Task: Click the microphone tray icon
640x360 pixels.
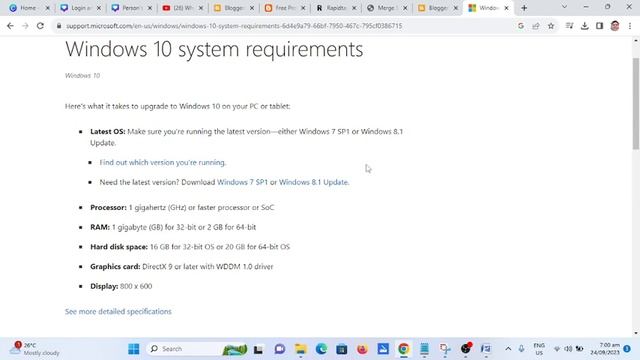Action: click(x=522, y=349)
